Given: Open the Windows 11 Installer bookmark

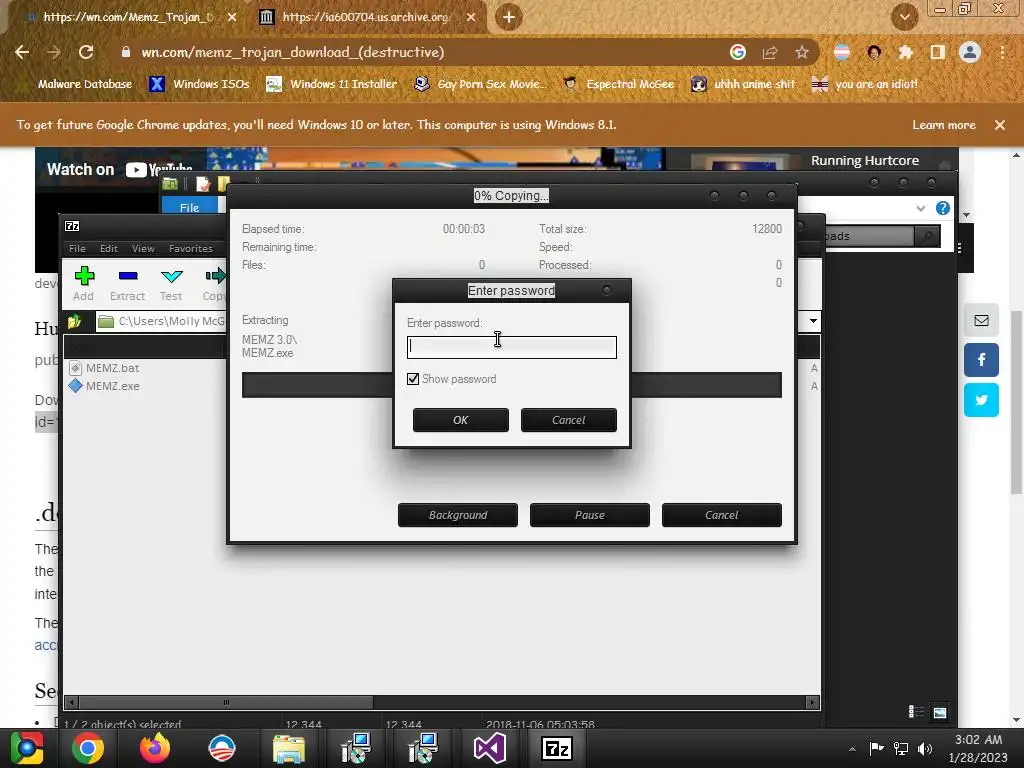Looking at the screenshot, I should pos(332,84).
